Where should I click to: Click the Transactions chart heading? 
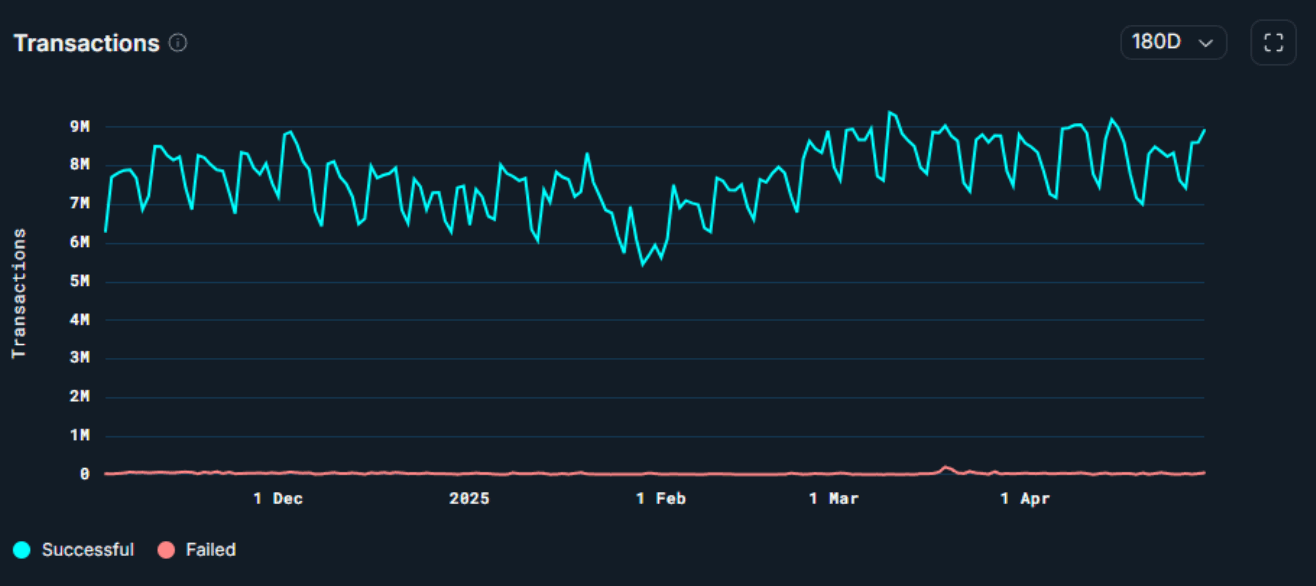point(87,43)
